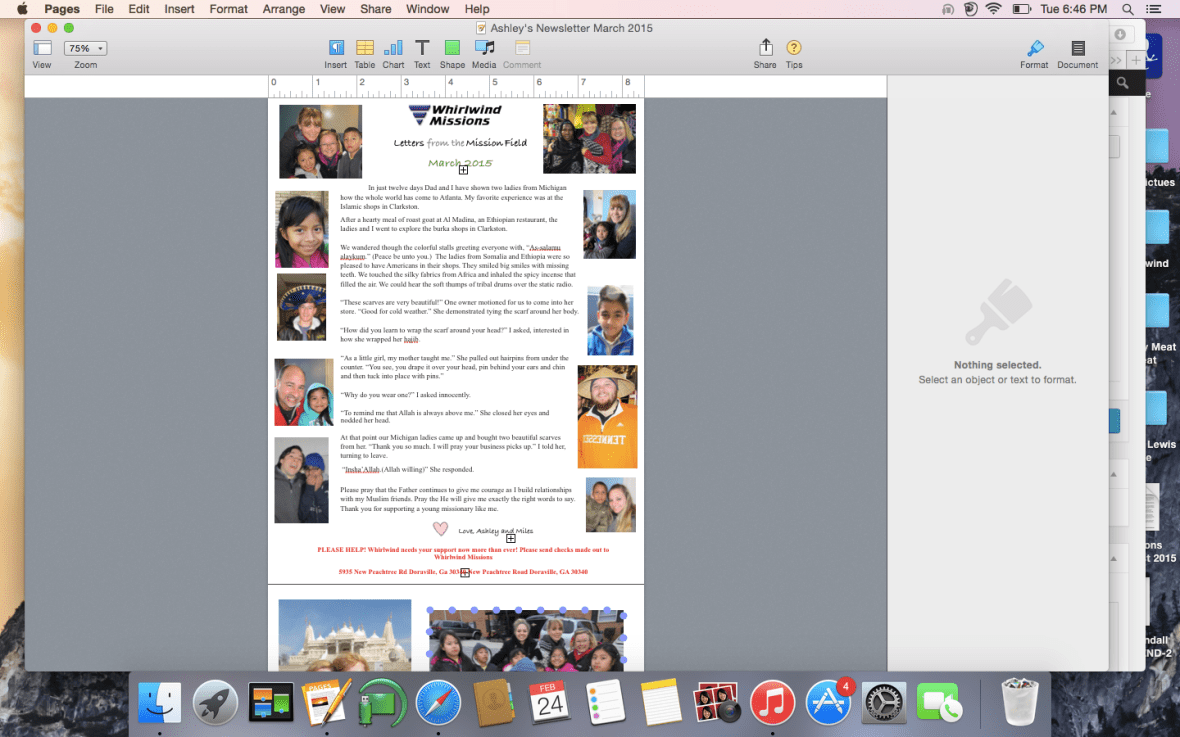Share the document via the Share icon
The height and width of the screenshot is (737, 1180).
click(765, 50)
